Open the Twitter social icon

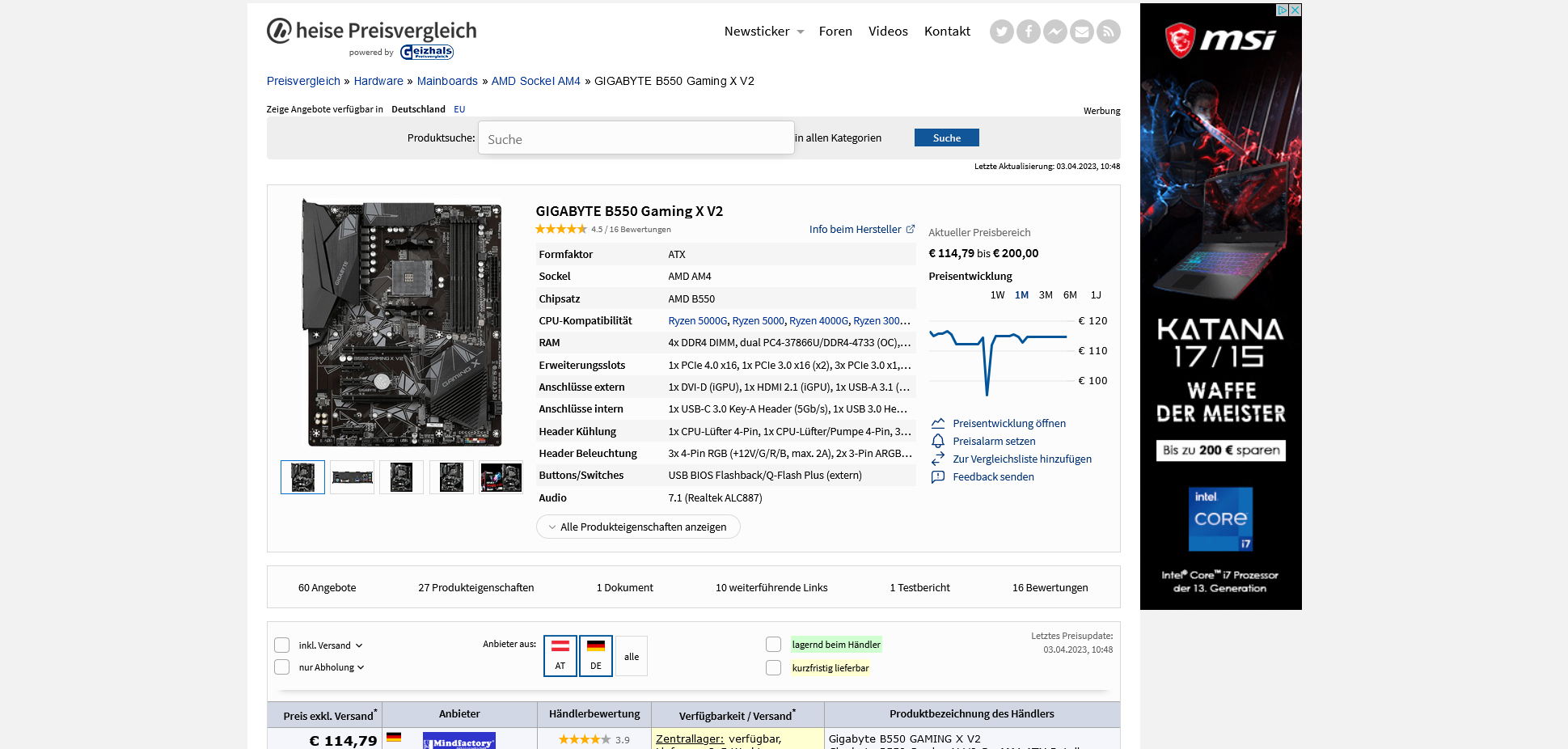pyautogui.click(x=1001, y=32)
